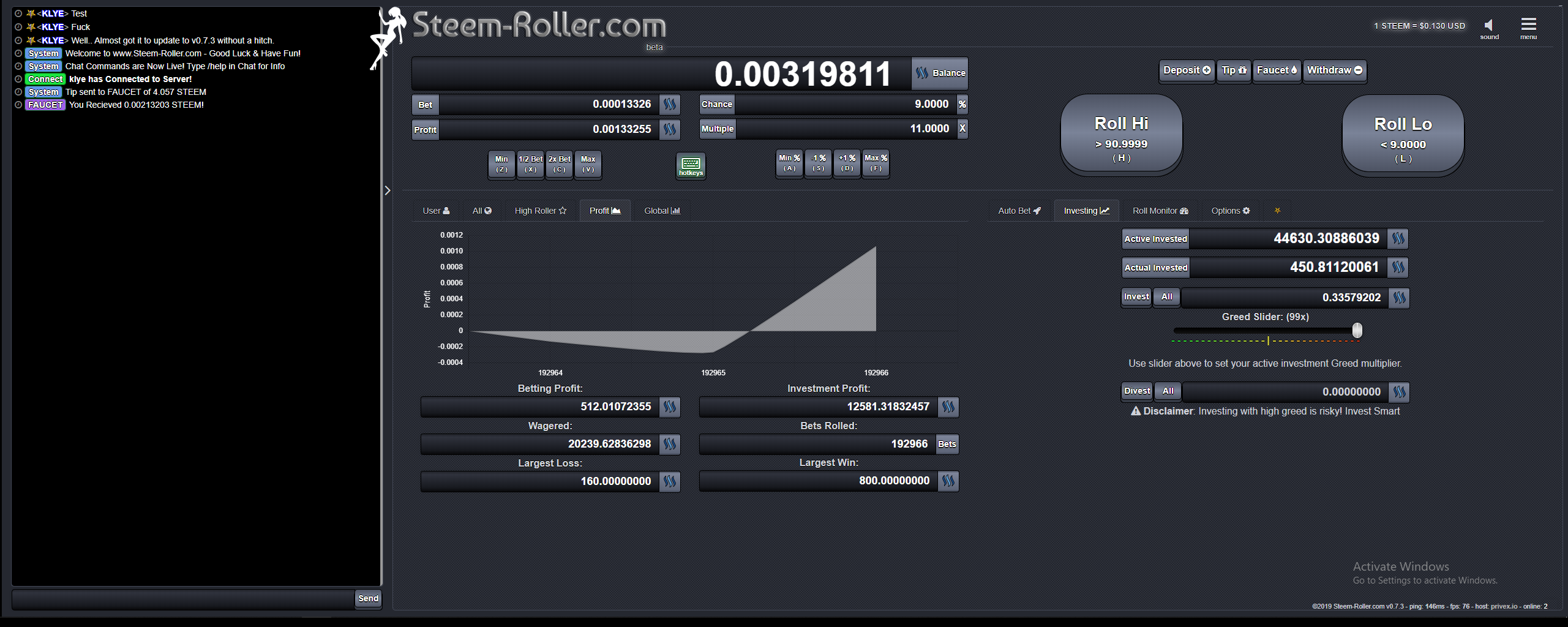This screenshot has width=1568, height=627.
Task: Click the Bets label beside Bets Rolled
Action: click(x=947, y=444)
